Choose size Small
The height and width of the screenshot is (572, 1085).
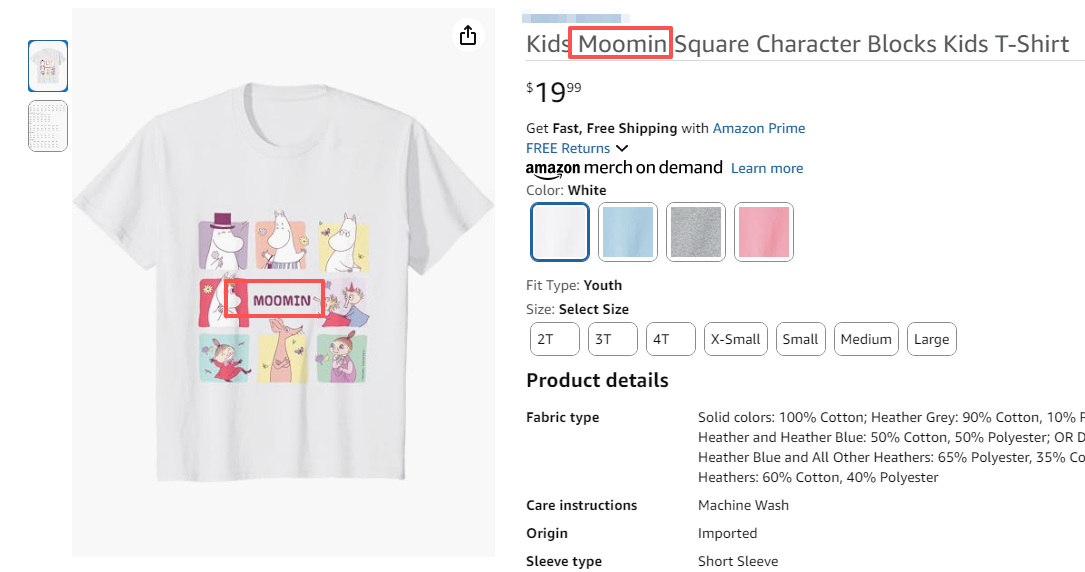[800, 339]
